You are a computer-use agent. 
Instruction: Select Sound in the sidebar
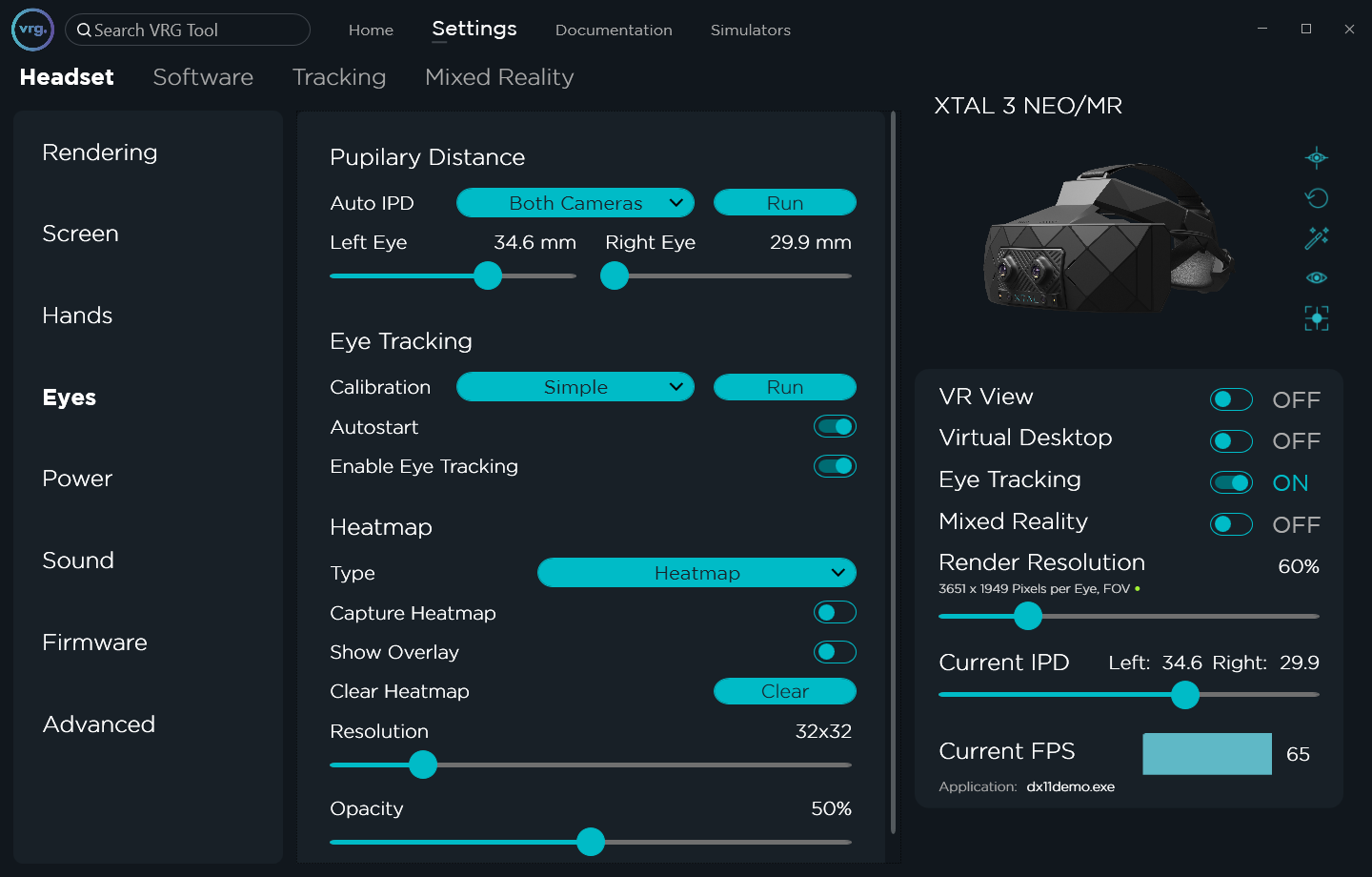pos(78,561)
